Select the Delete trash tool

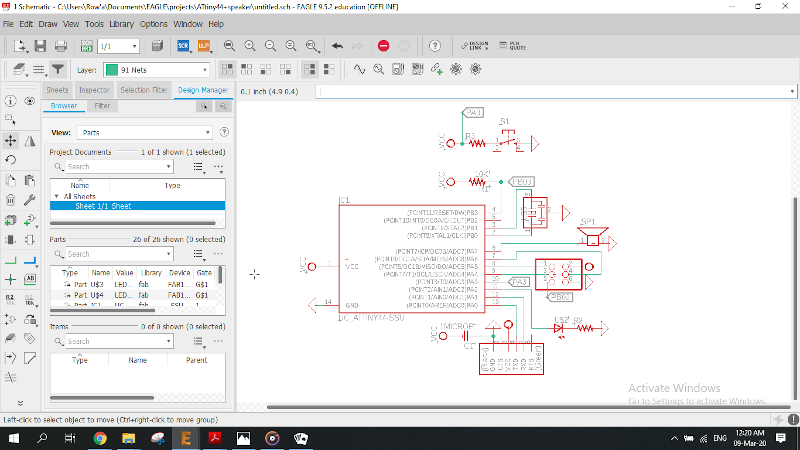(x=10, y=200)
